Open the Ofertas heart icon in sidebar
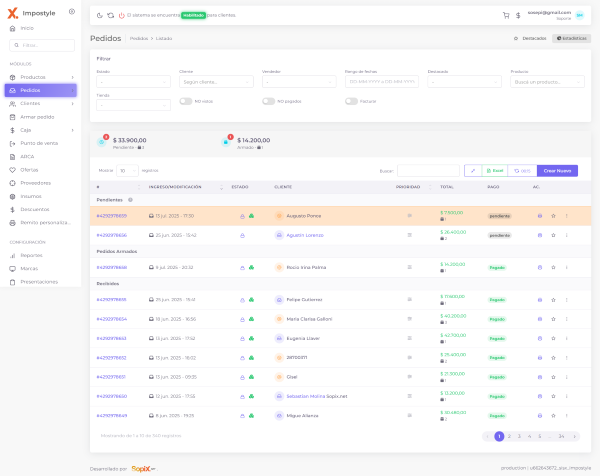 (12, 169)
